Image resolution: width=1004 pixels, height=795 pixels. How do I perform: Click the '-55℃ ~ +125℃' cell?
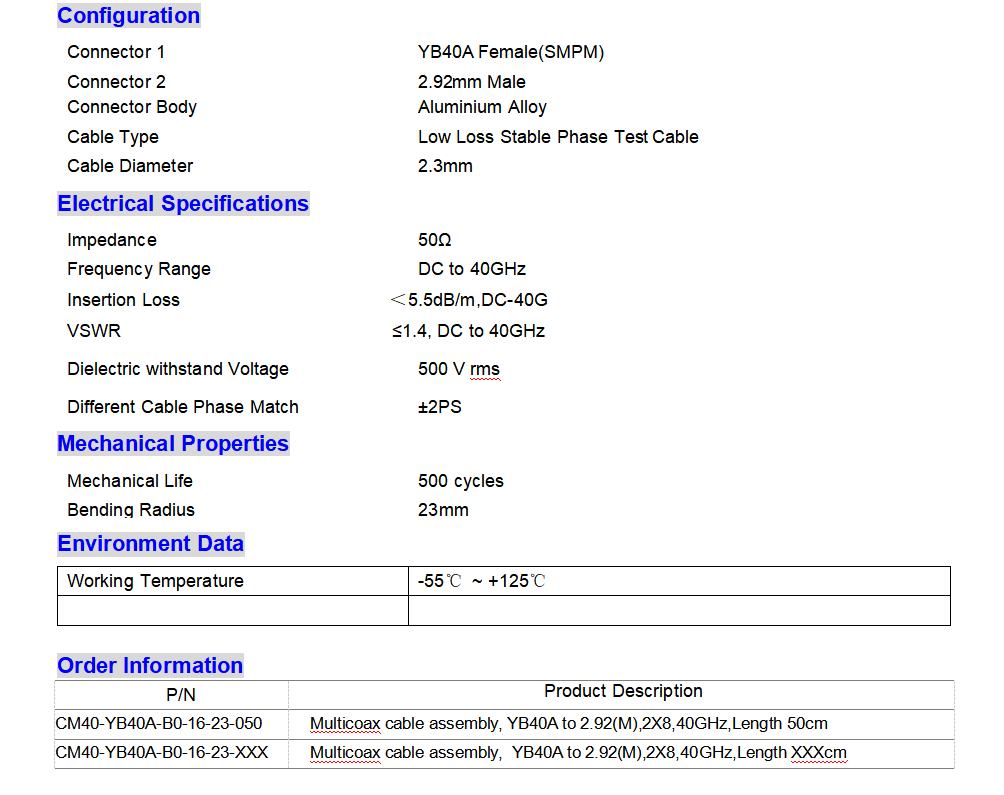coord(679,581)
